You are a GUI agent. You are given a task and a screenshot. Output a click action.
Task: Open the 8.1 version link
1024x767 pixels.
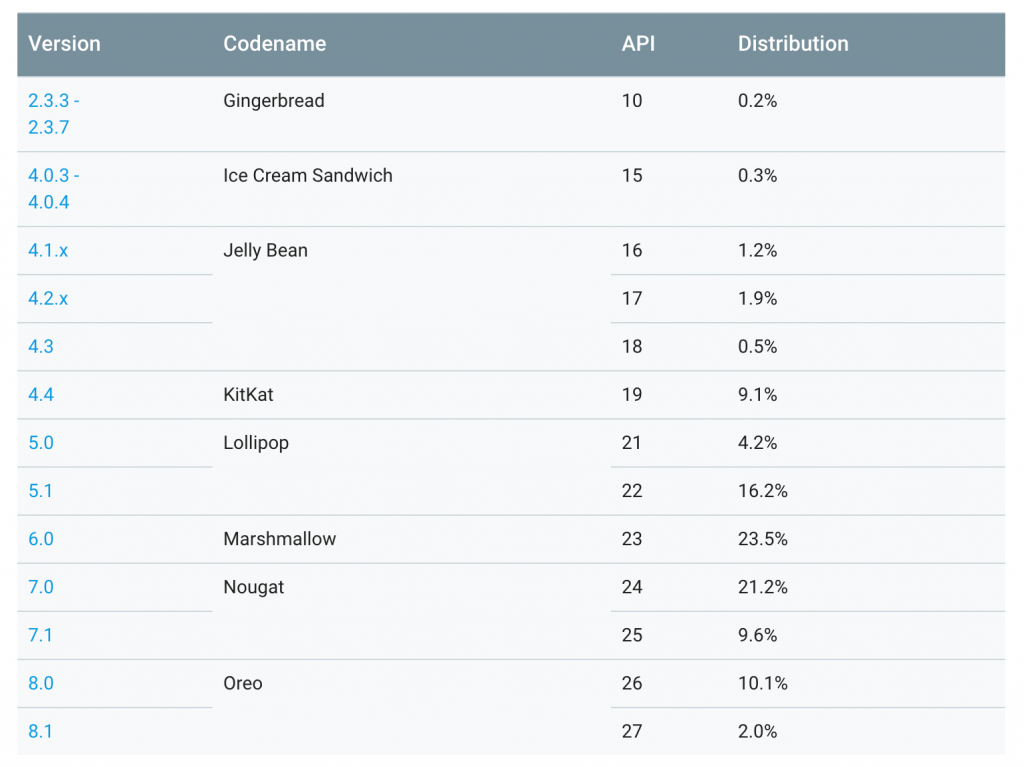pyautogui.click(x=41, y=731)
